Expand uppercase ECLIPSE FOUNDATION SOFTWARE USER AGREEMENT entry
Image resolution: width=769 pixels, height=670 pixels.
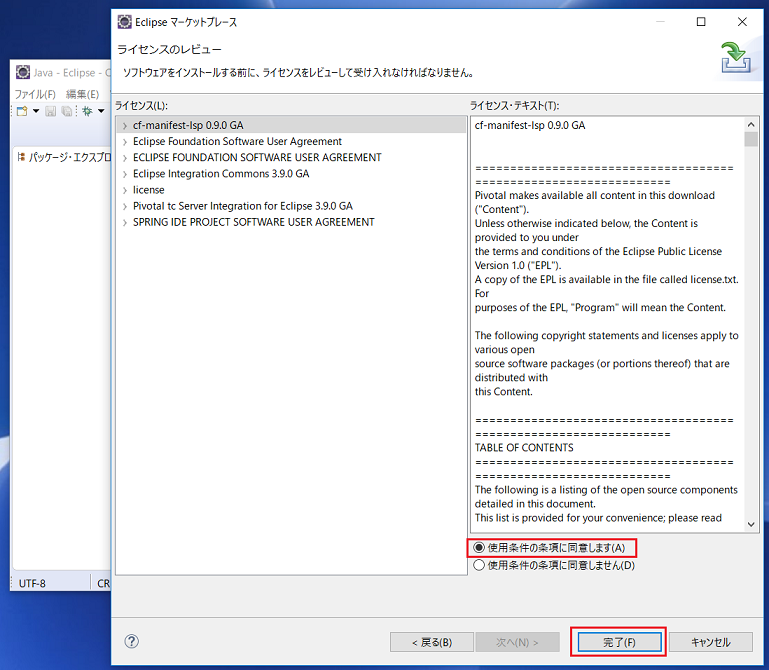click(x=125, y=158)
